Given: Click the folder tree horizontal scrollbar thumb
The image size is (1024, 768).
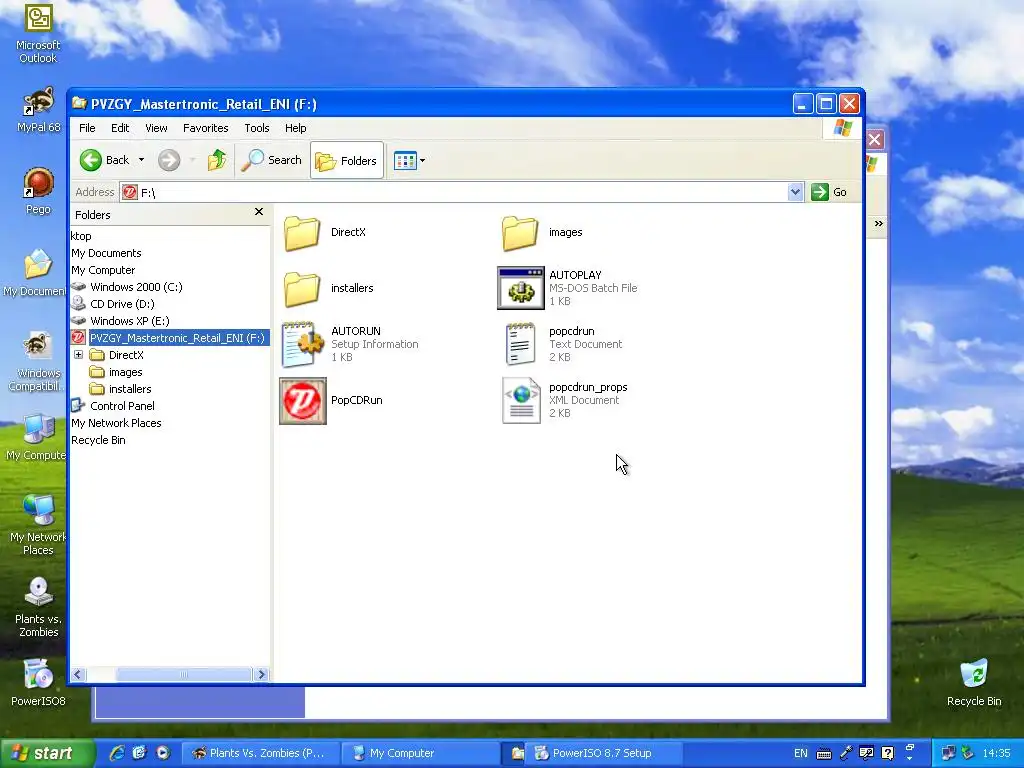Looking at the screenshot, I should [184, 675].
